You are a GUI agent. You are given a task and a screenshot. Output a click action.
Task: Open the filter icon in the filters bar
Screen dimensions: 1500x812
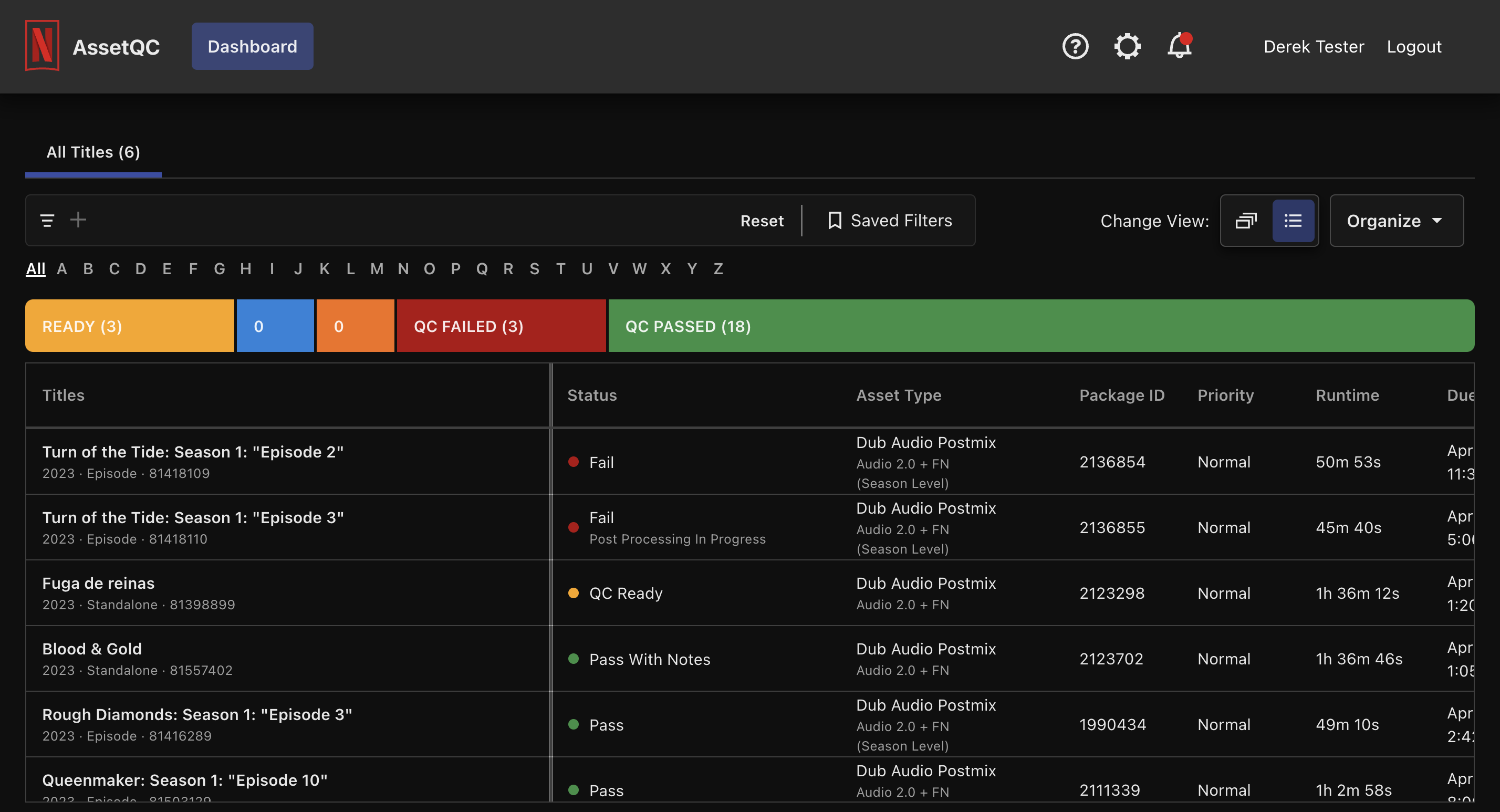tap(47, 220)
